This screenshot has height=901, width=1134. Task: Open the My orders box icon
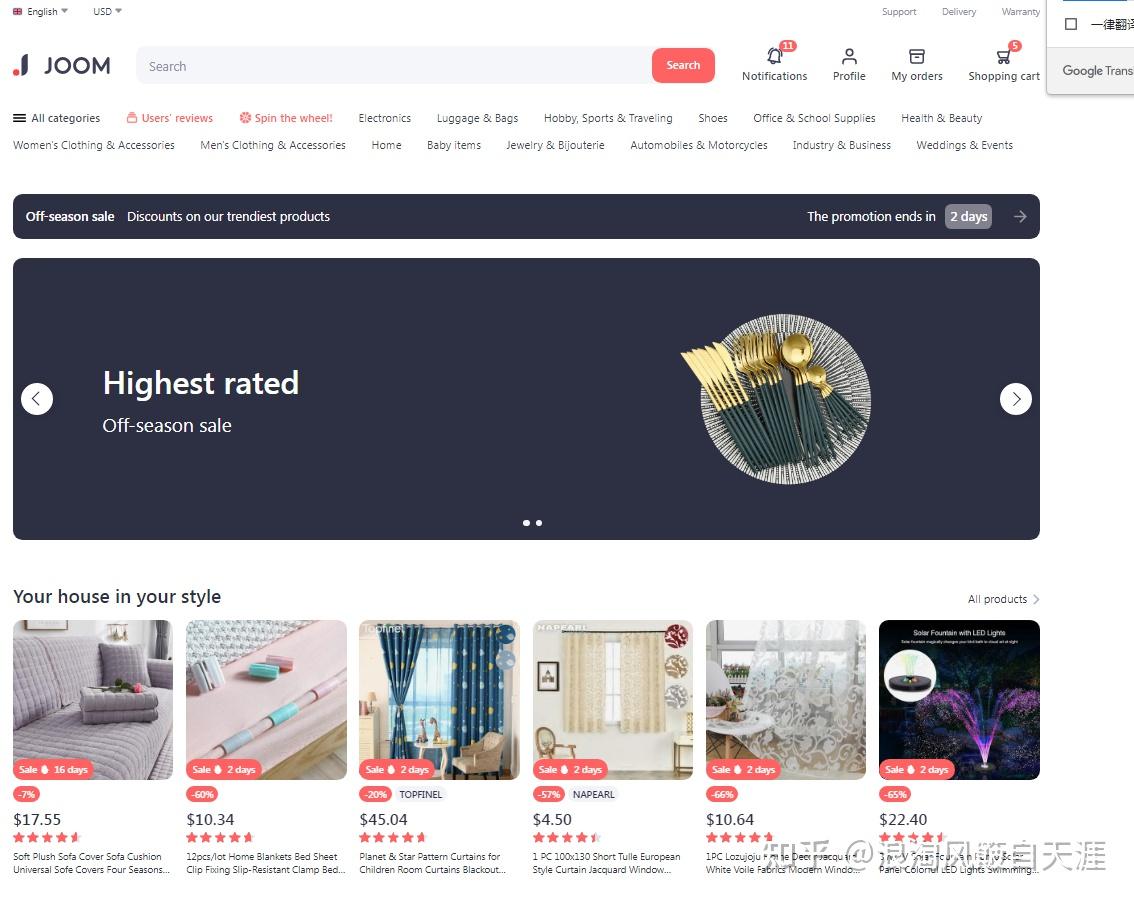(916, 56)
